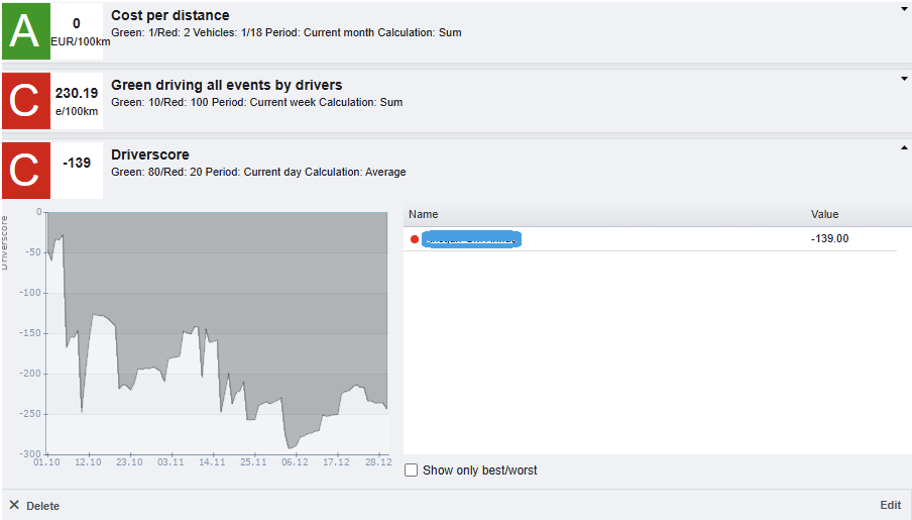912x520 pixels.
Task: Click the Driverscore title
Action: coord(150,155)
